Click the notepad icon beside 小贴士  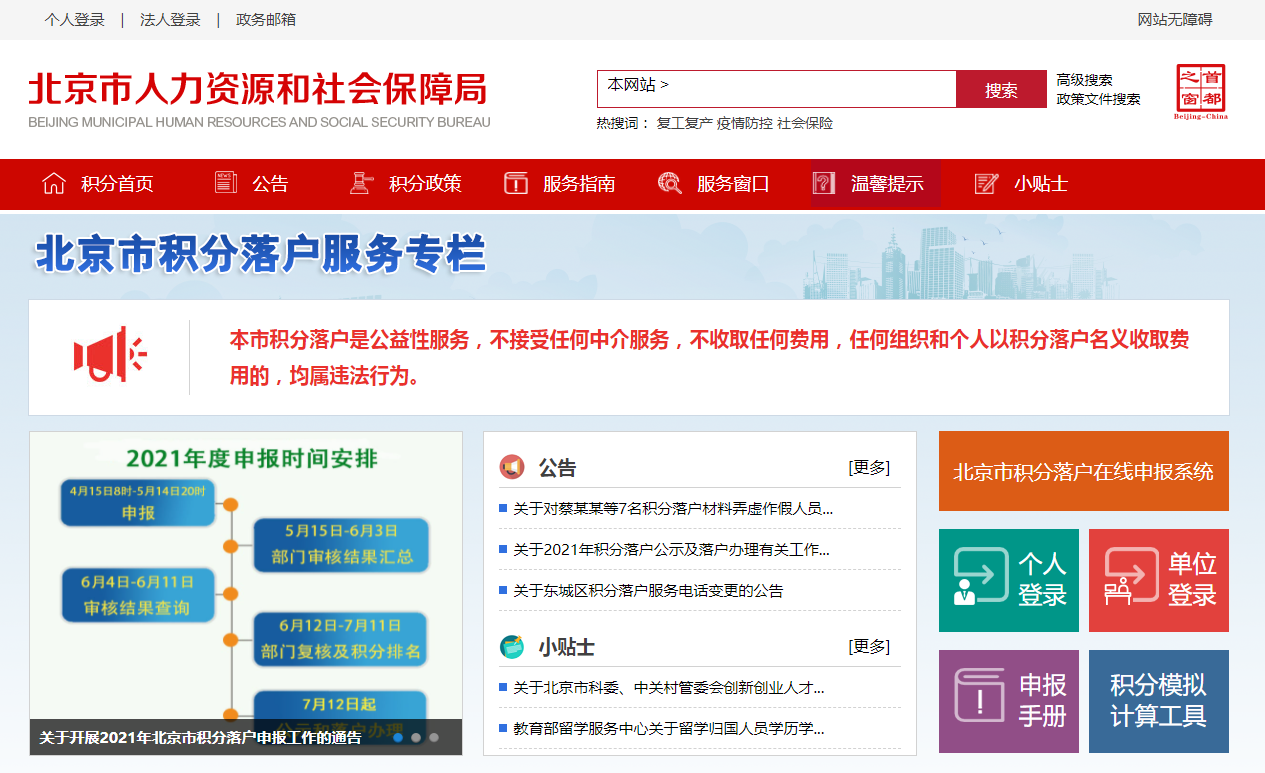tap(986, 183)
